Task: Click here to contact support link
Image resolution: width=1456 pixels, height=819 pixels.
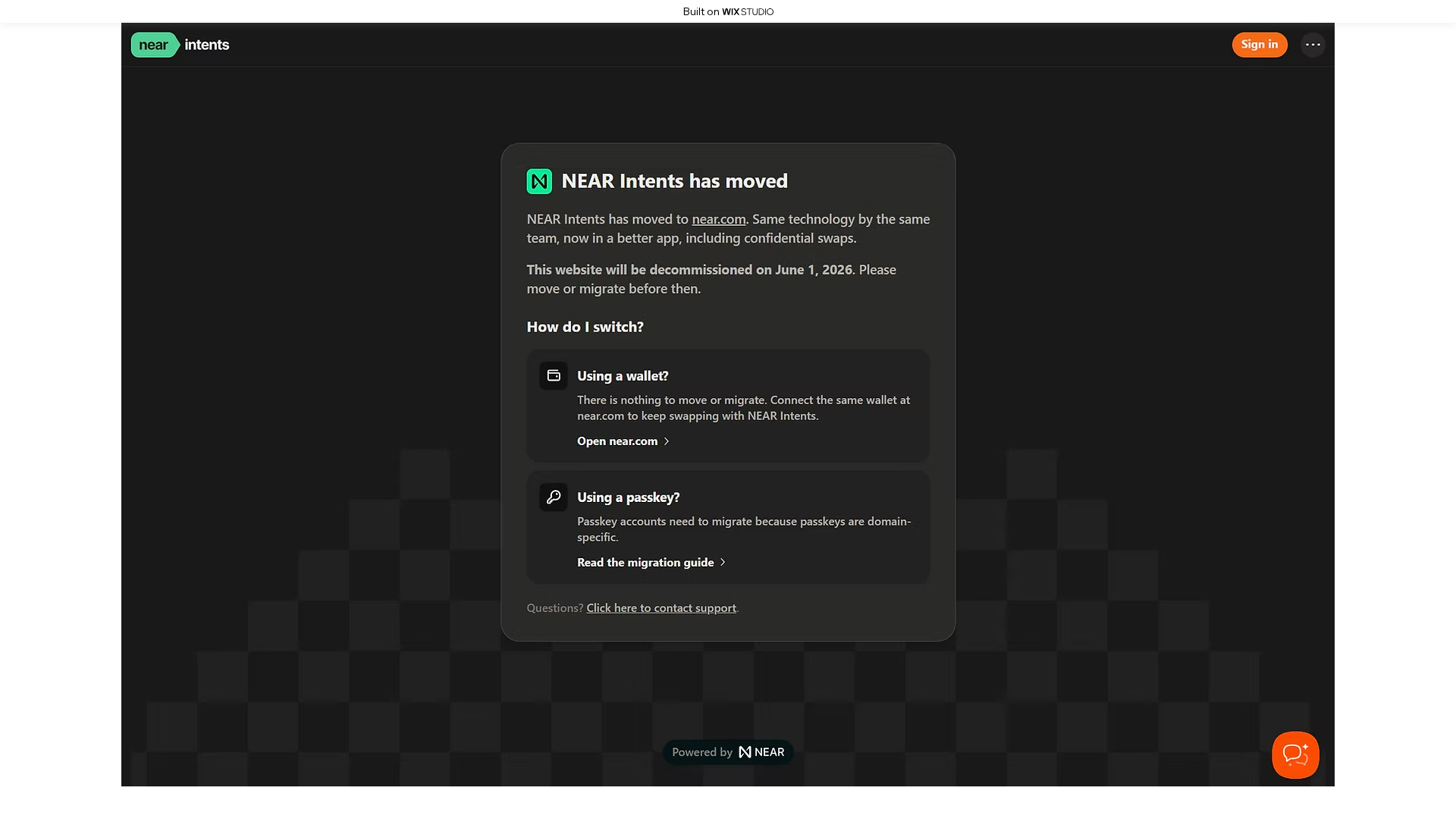Action: pyautogui.click(x=661, y=608)
